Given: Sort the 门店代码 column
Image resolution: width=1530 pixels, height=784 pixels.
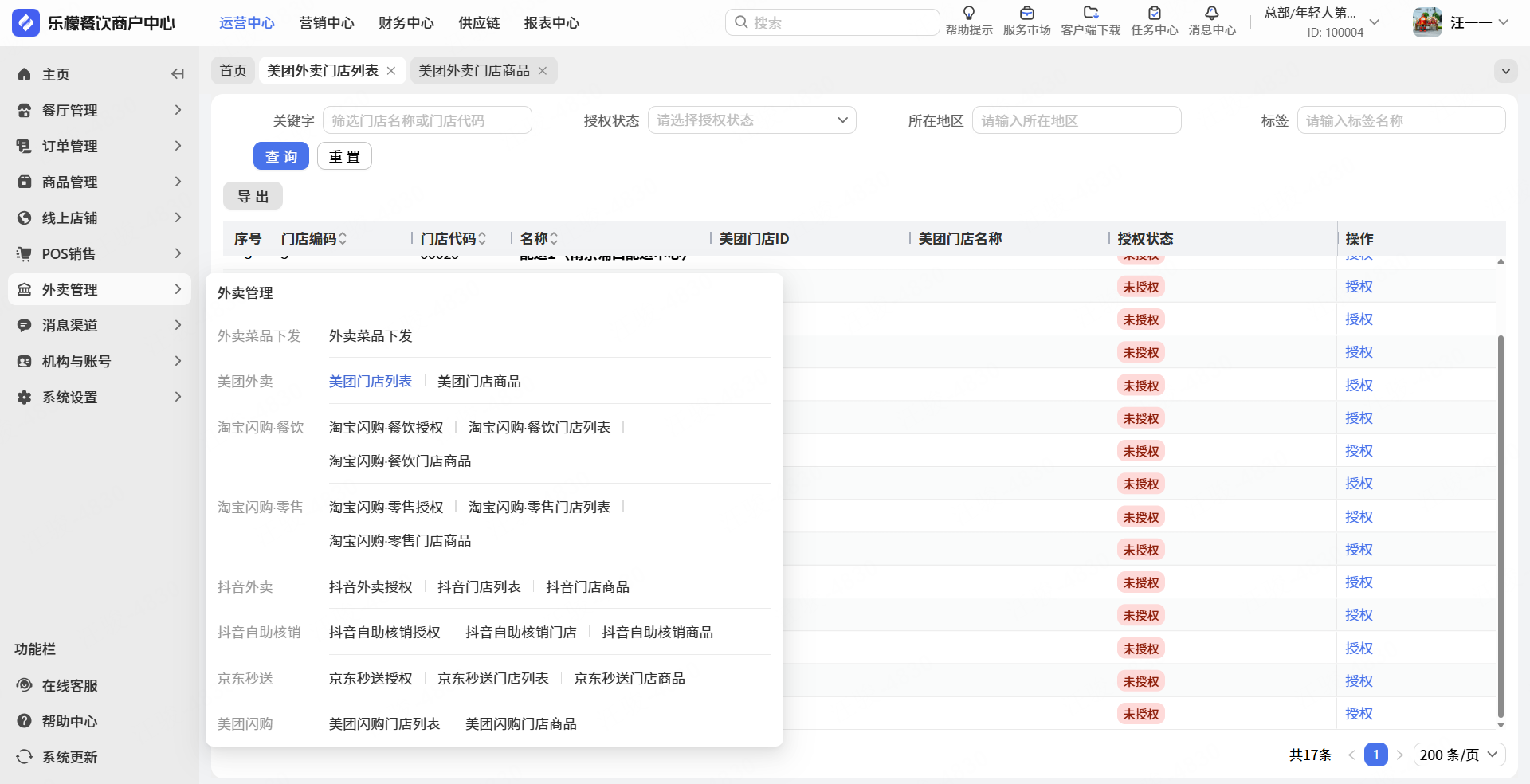Looking at the screenshot, I should click(x=482, y=238).
